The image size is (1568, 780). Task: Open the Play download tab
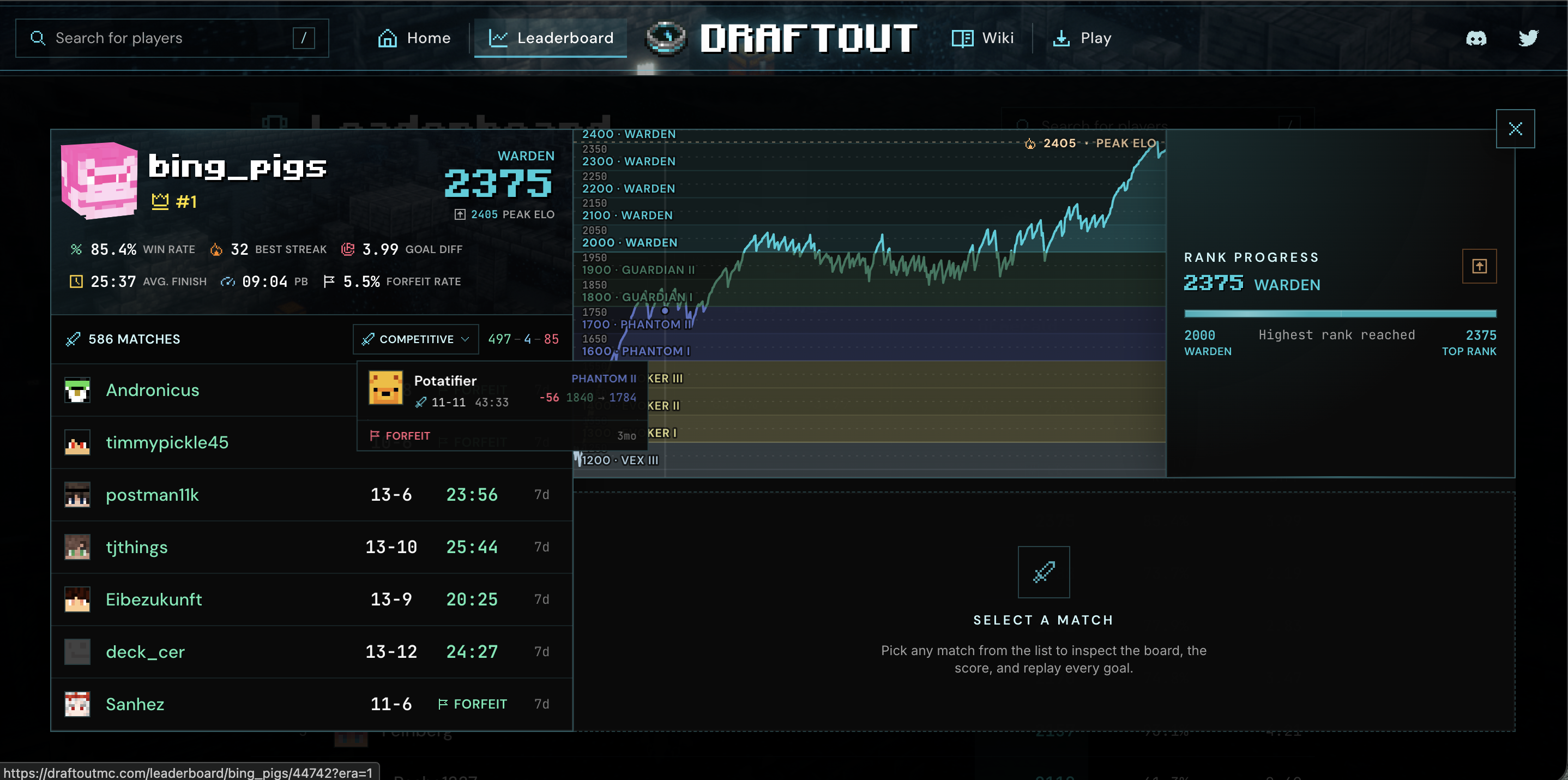1082,38
